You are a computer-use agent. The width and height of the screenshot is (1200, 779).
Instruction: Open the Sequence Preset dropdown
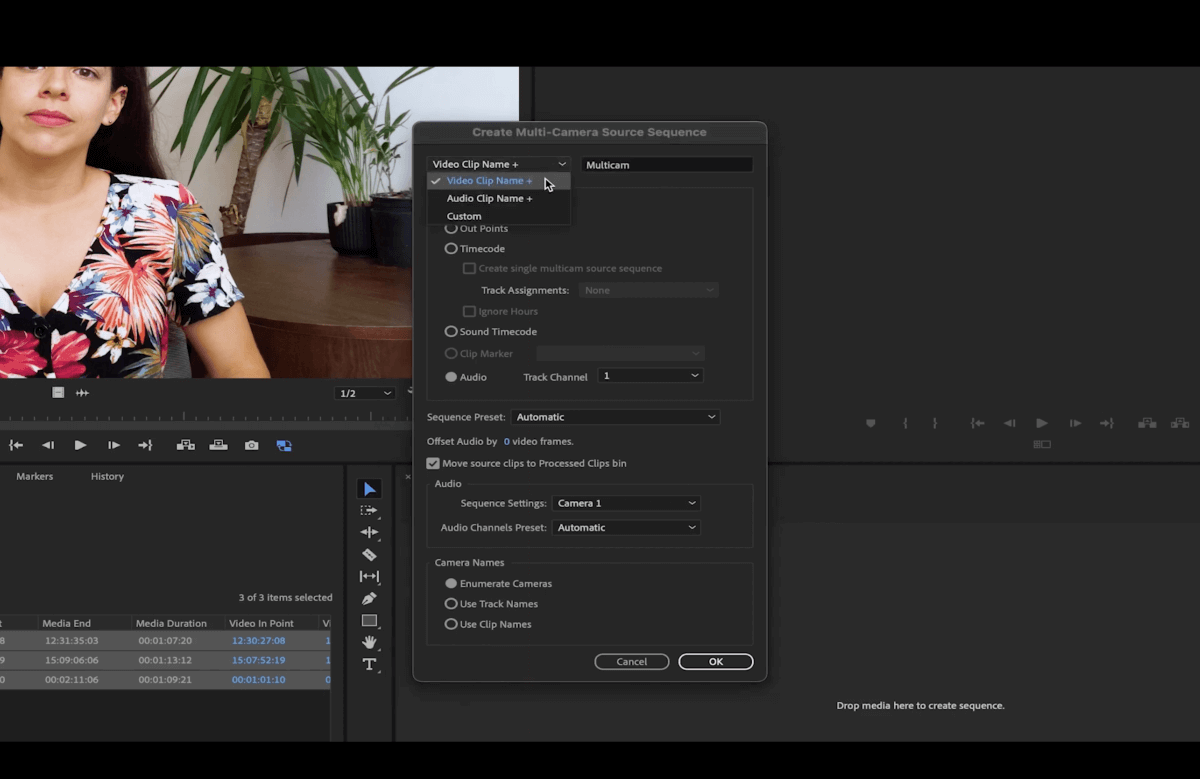[615, 417]
